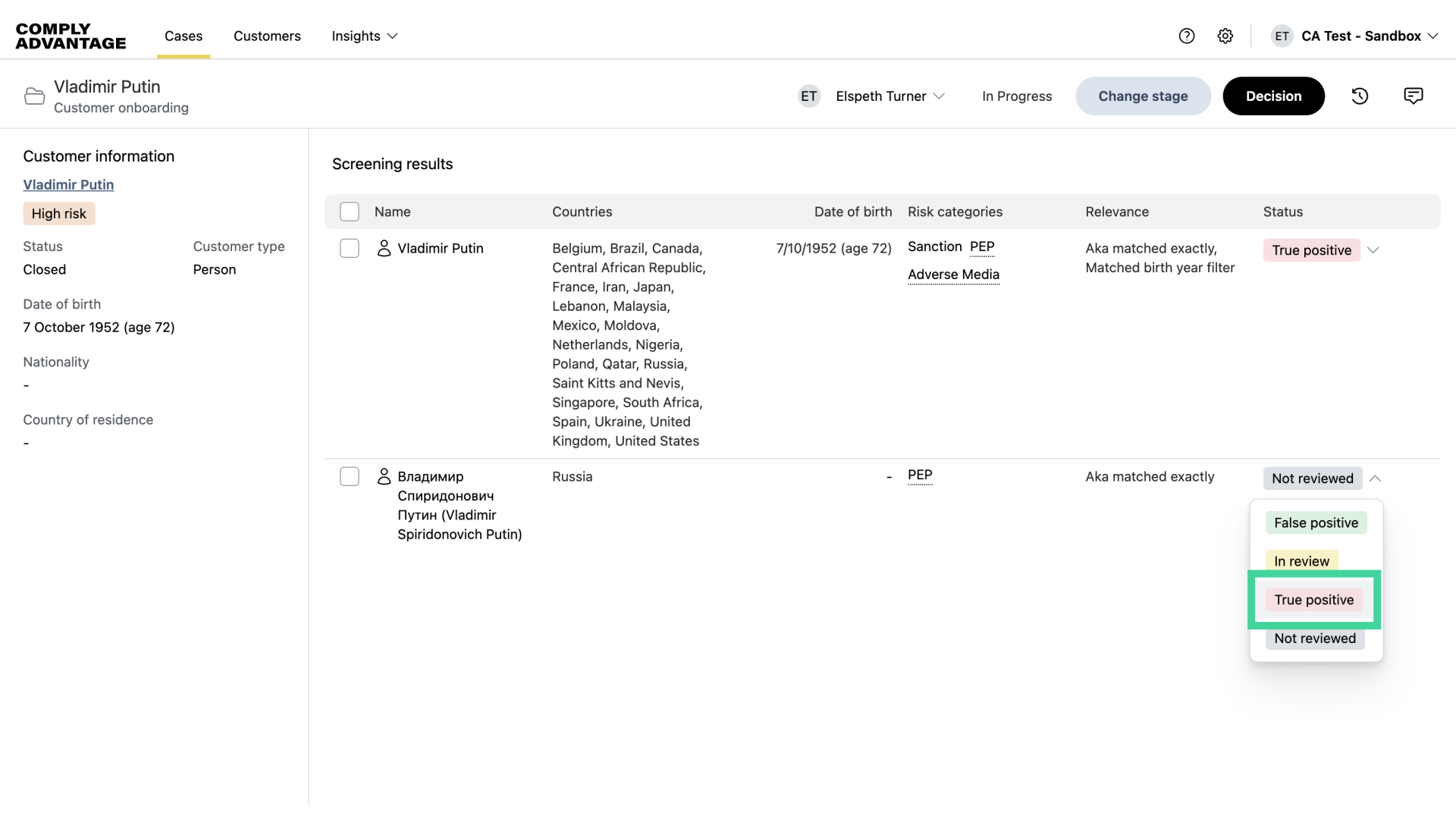Click the case folder icon beside Vladimir Putin
This screenshot has width=1456, height=819.
34,96
